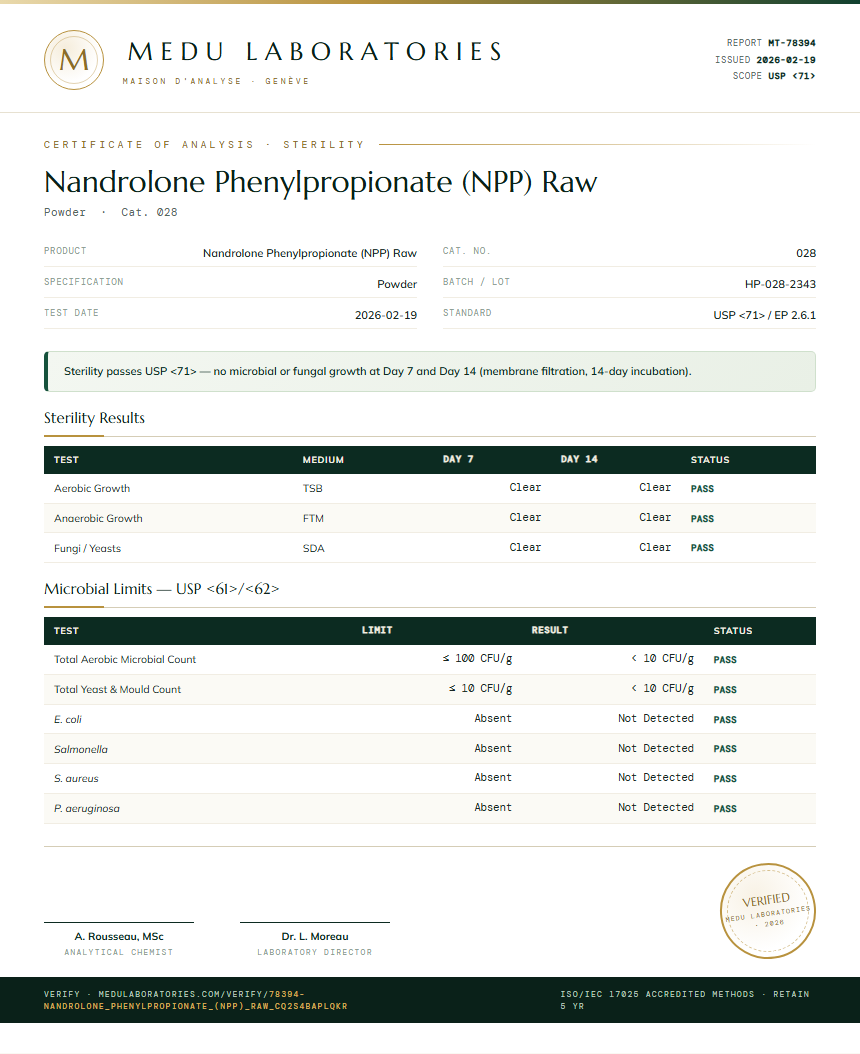Click Absent limit in P. aeruginosa row

pos(493,808)
